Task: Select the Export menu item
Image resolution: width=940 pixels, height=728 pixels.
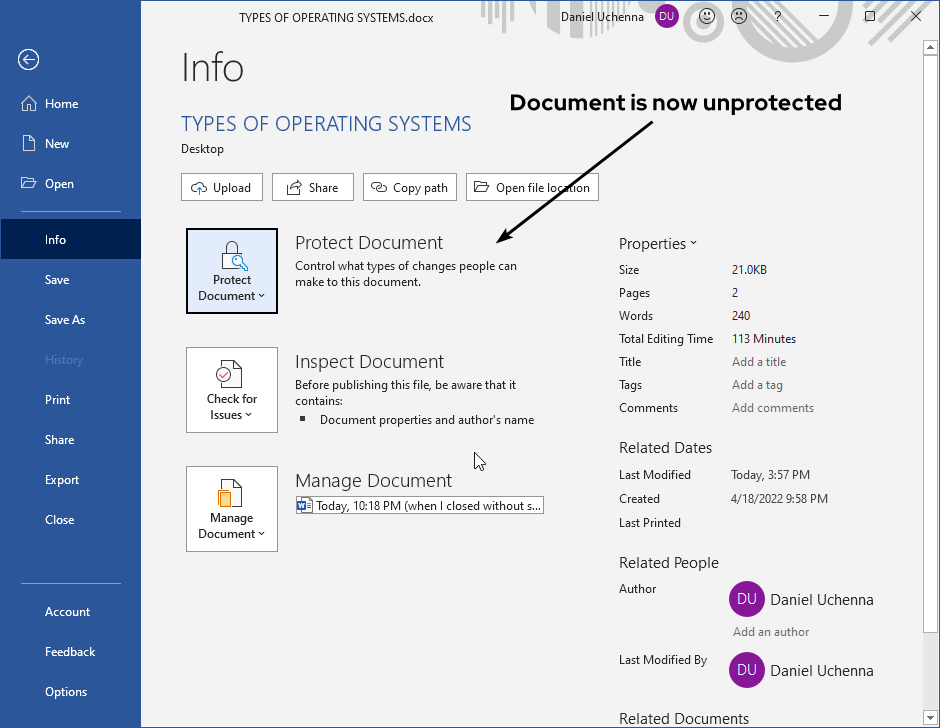Action: (x=61, y=479)
